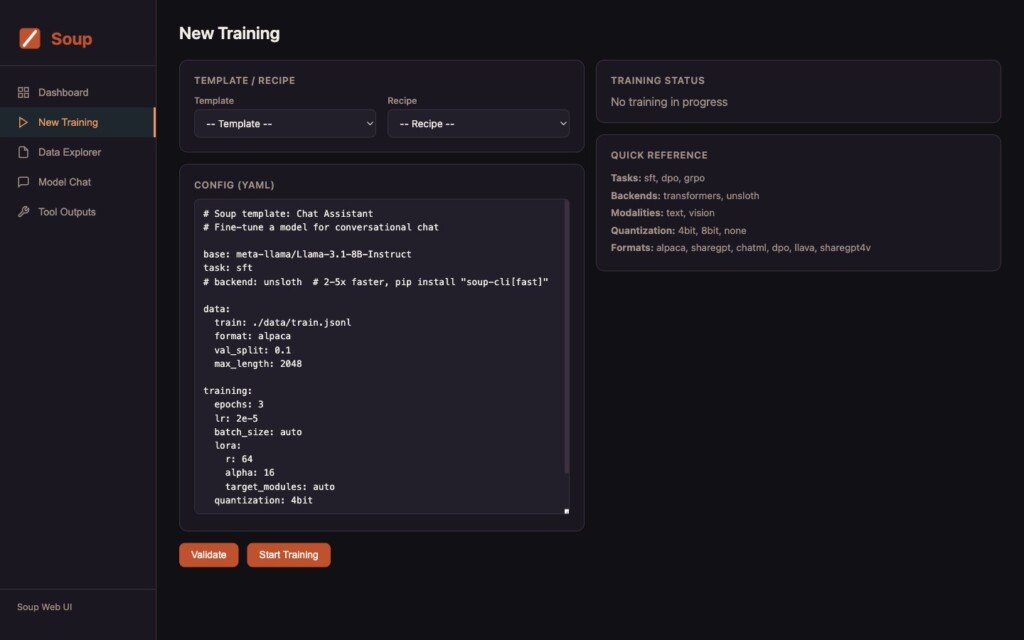The width and height of the screenshot is (1024, 640).
Task: Click the 'task: sft' line
Action: (227, 268)
